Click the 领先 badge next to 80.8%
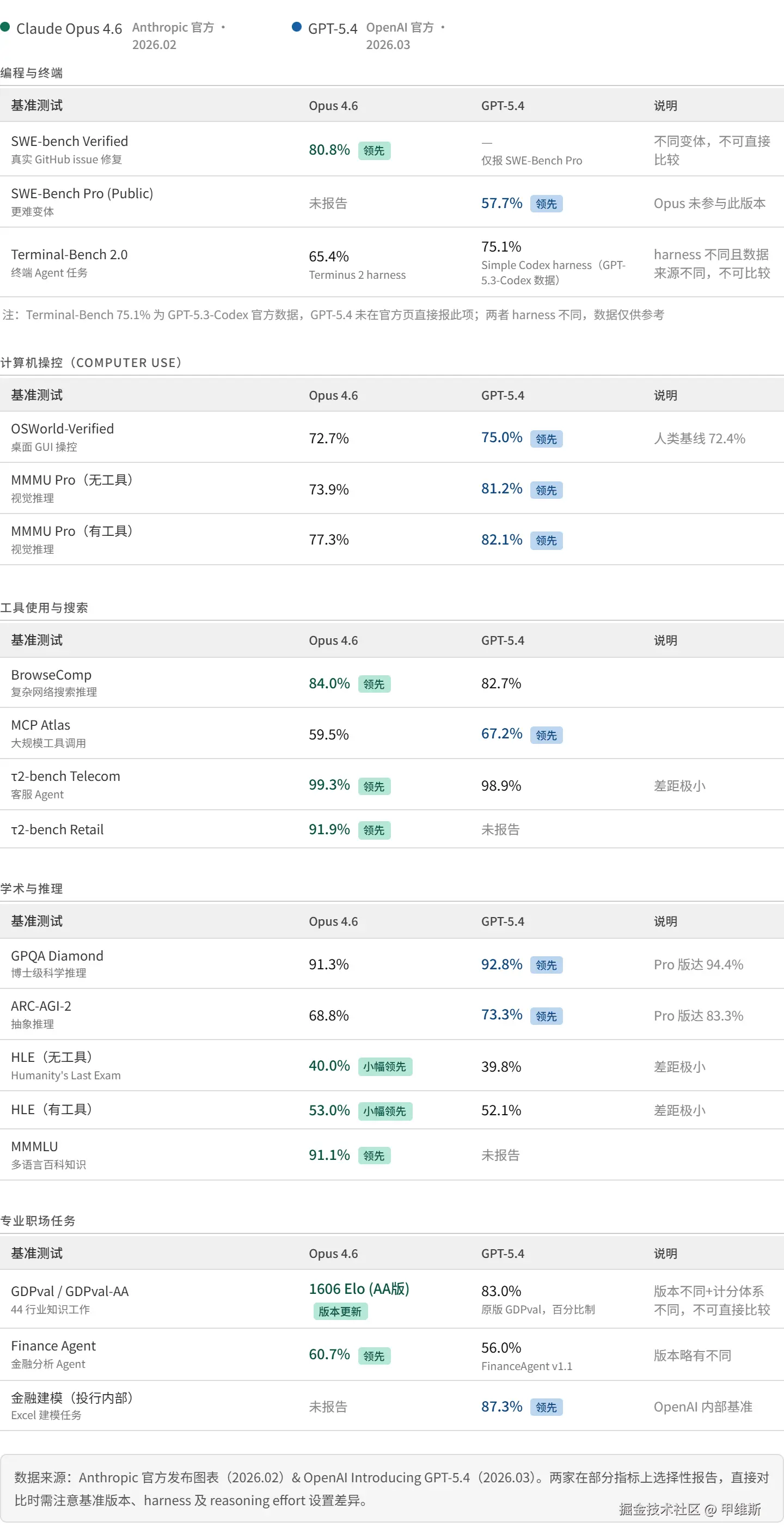Image resolution: width=784 pixels, height=1540 pixels. (374, 151)
